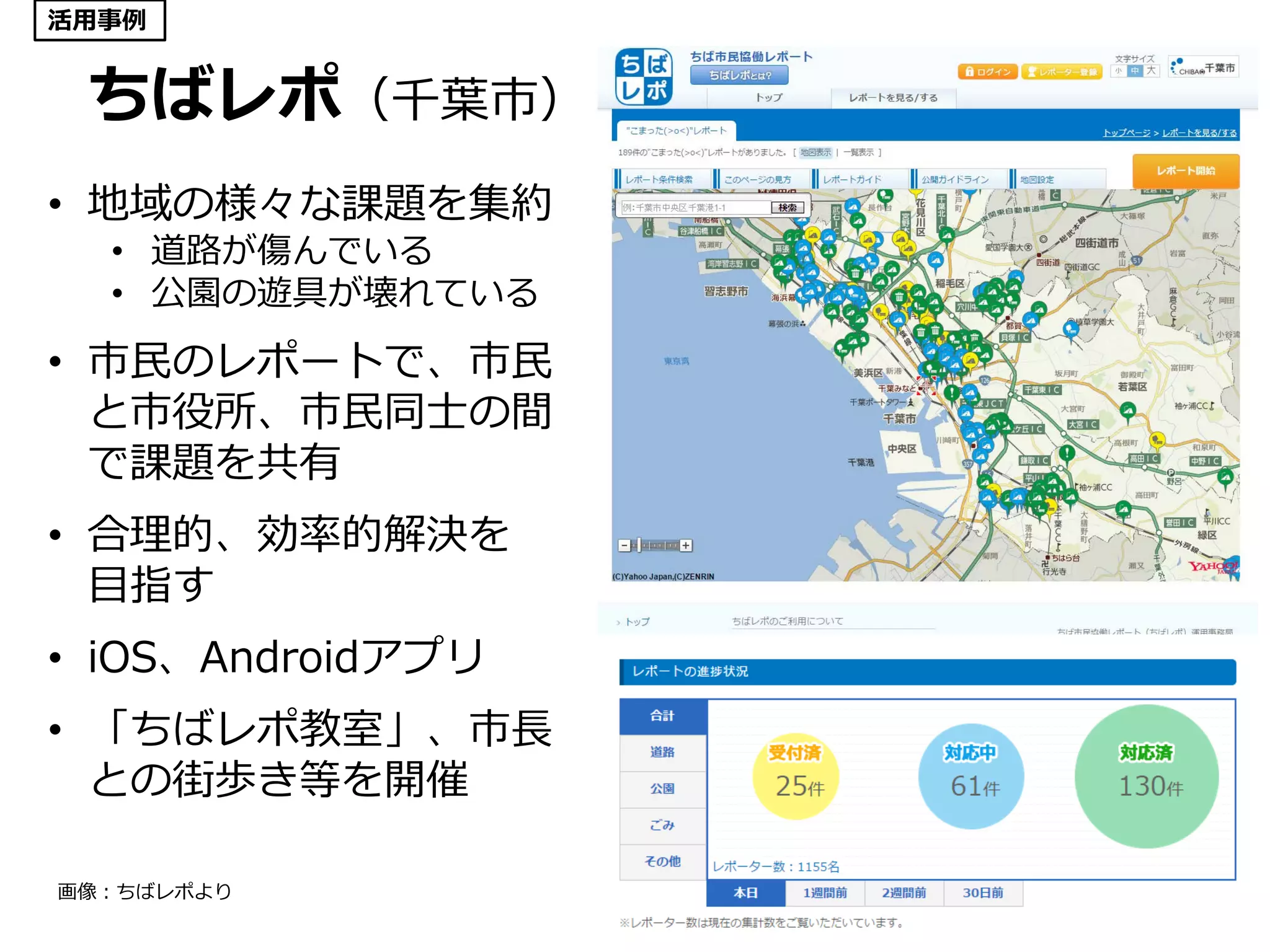Click the green 対応済 130件 circle
Screen dimensions: 1270x952
click(x=1147, y=775)
